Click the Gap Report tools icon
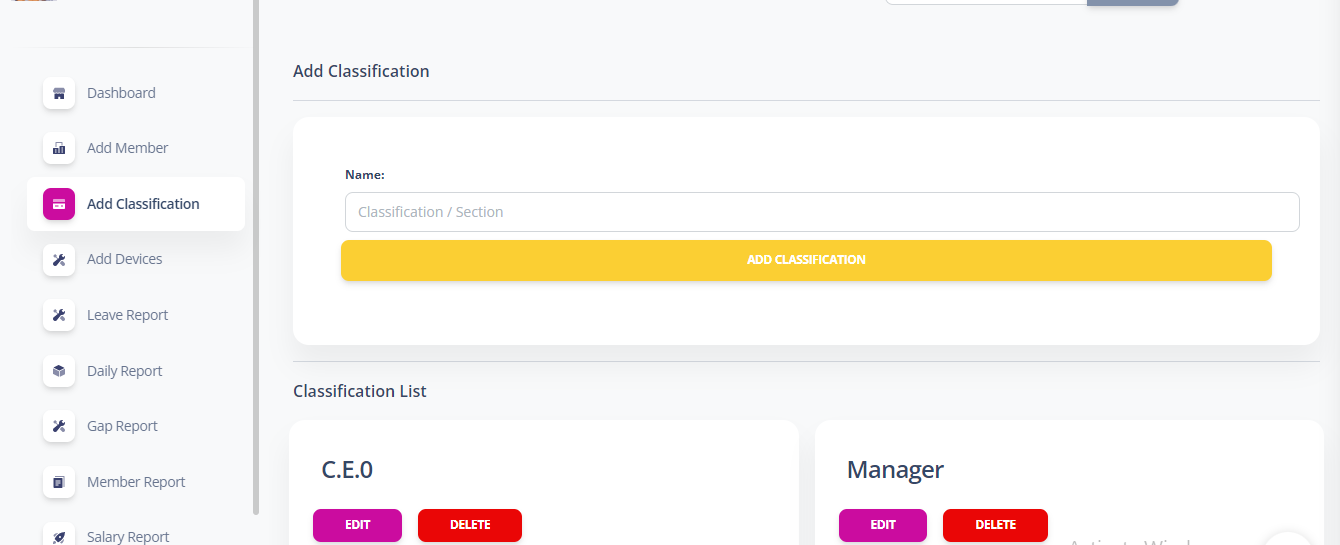 point(59,426)
